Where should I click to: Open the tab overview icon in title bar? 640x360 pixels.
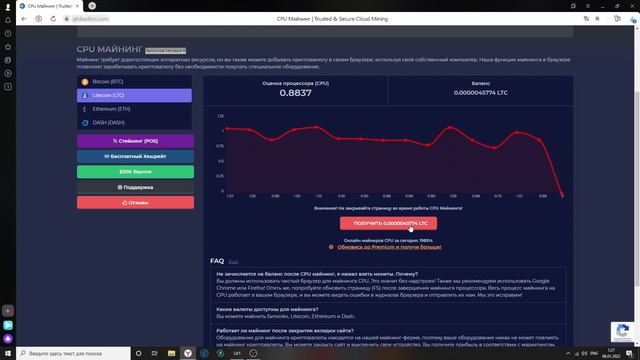tap(573, 6)
